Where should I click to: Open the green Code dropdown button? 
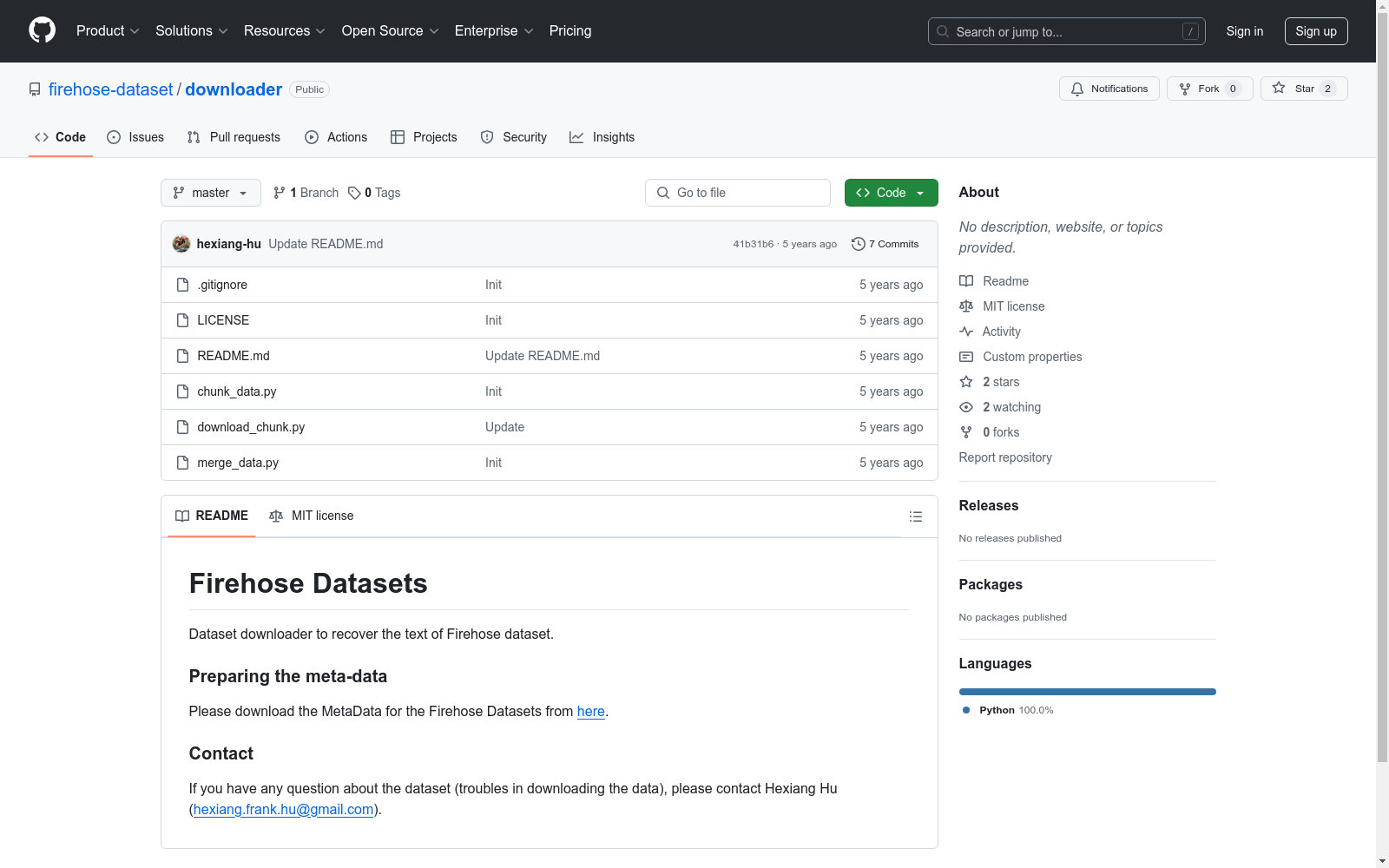891,193
